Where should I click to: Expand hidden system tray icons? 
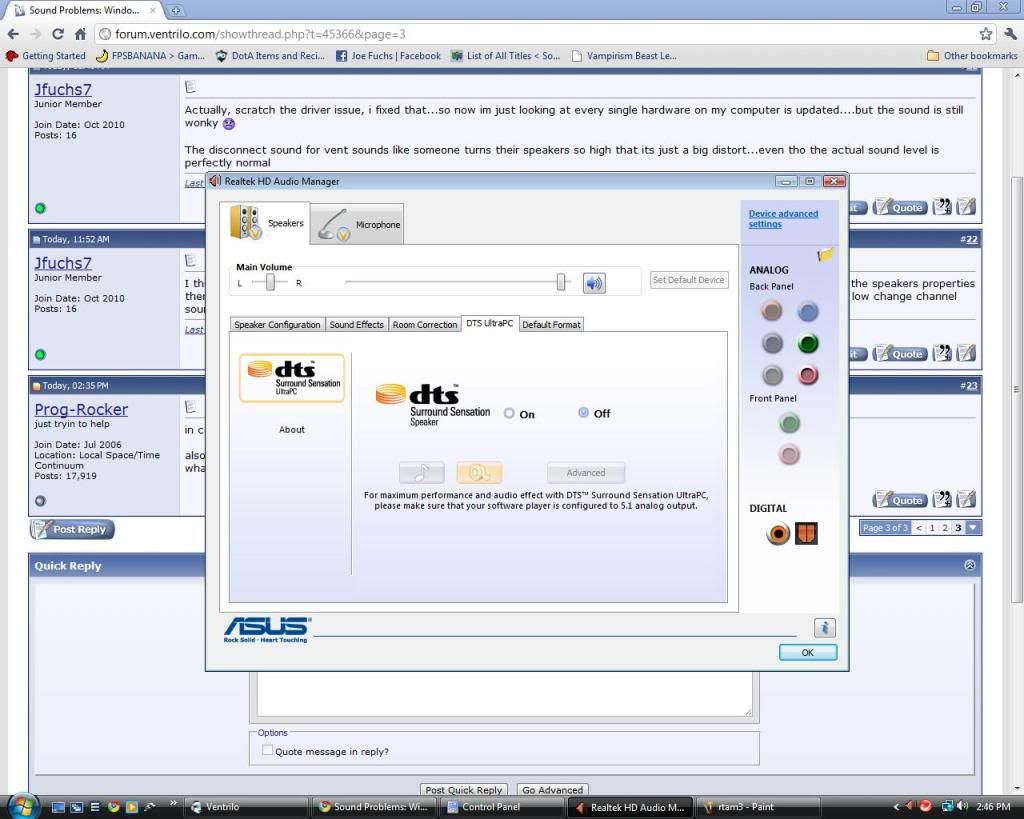click(x=896, y=807)
